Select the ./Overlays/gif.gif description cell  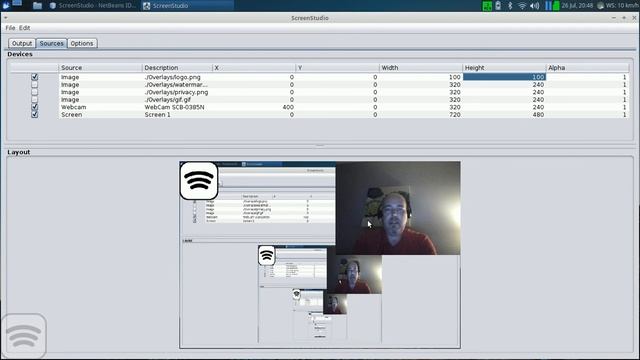(x=178, y=100)
